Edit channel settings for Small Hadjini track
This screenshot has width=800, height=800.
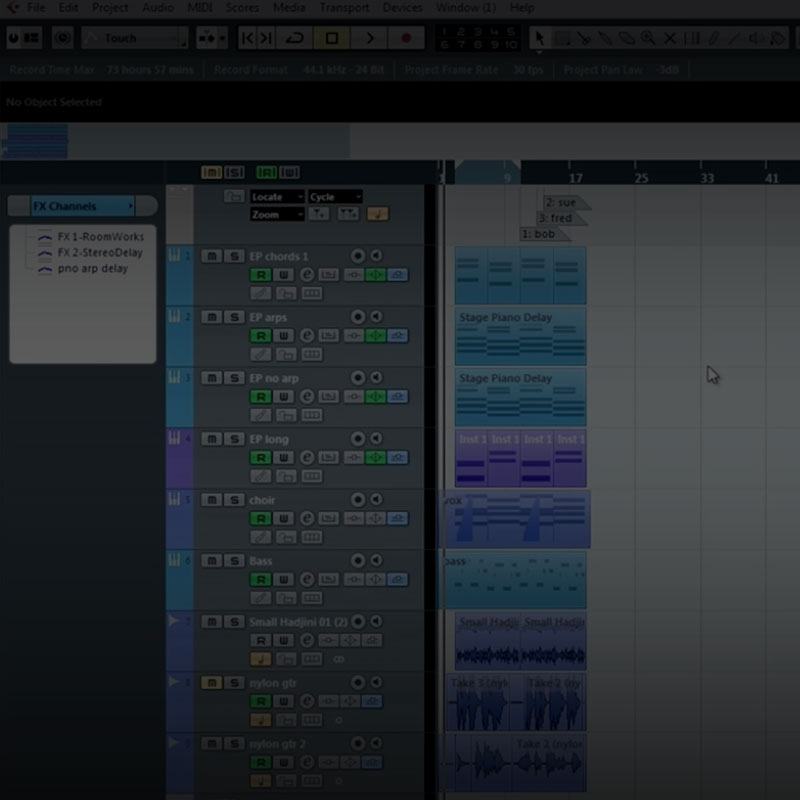click(x=307, y=640)
